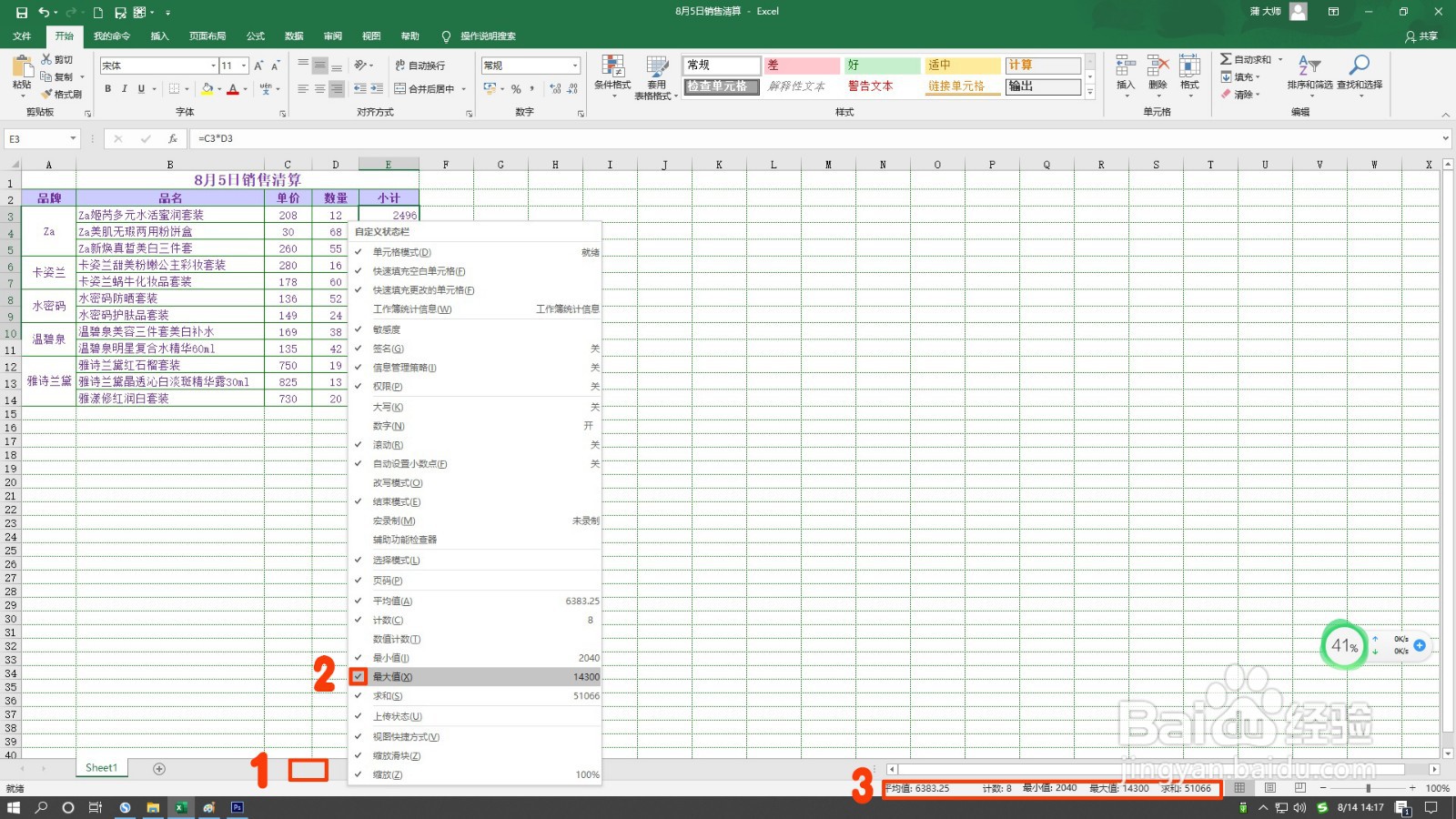
Task: Click the 操作说明搜索 tell-me search box
Action: click(488, 36)
